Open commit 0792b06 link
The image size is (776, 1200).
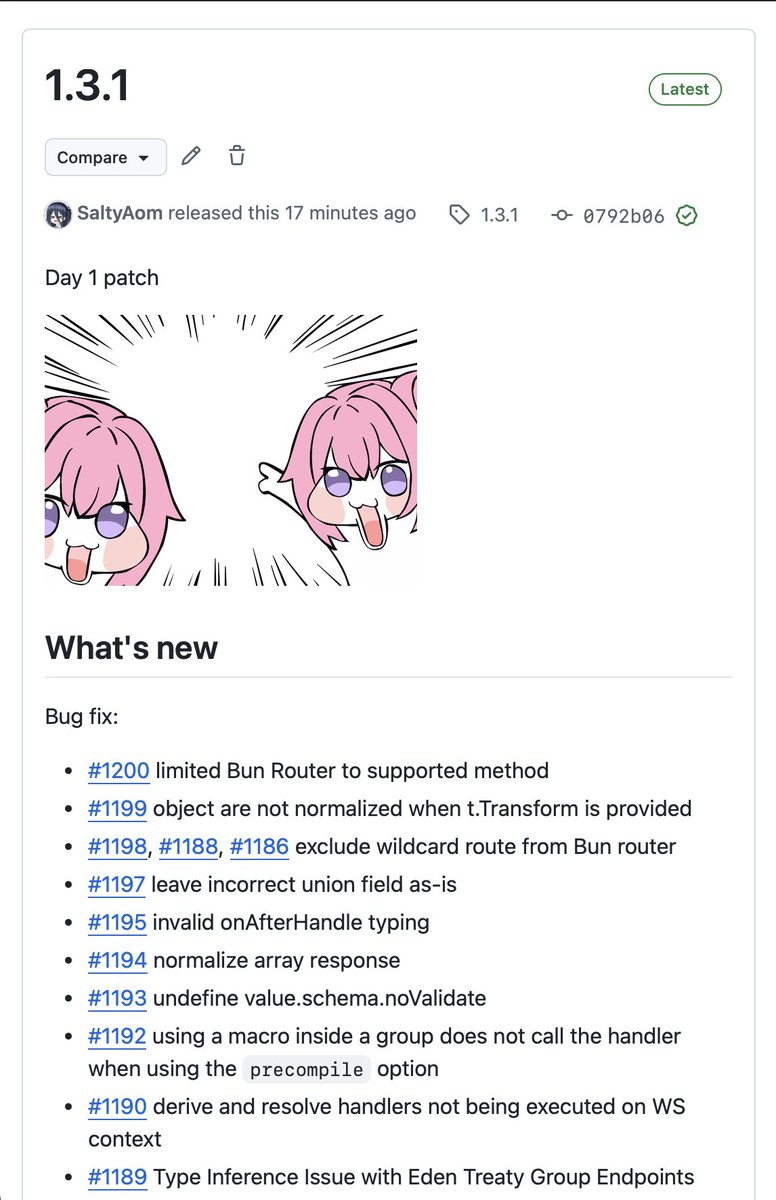point(623,215)
